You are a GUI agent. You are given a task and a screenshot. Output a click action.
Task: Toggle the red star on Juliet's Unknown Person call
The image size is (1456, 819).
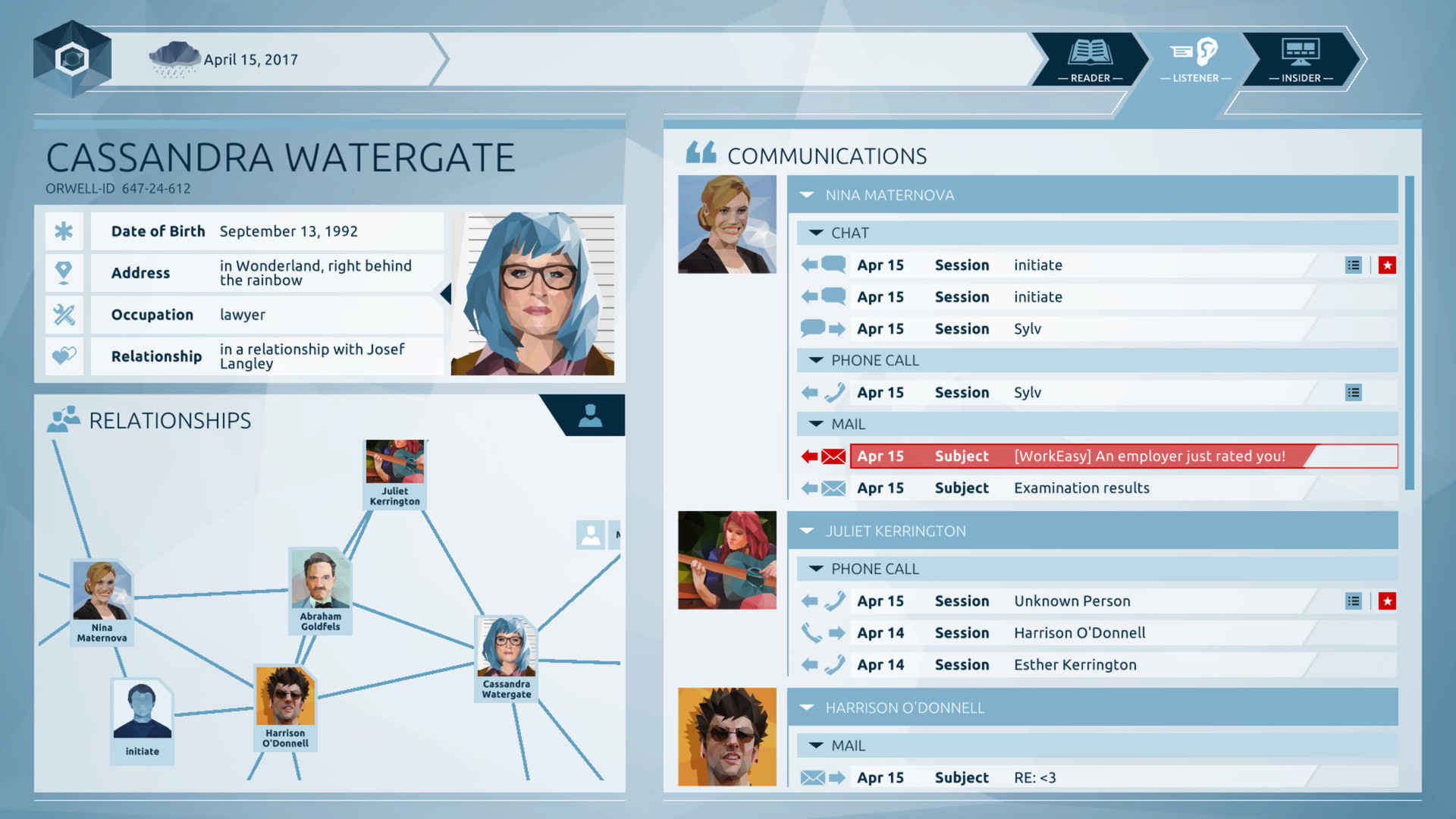(x=1387, y=601)
